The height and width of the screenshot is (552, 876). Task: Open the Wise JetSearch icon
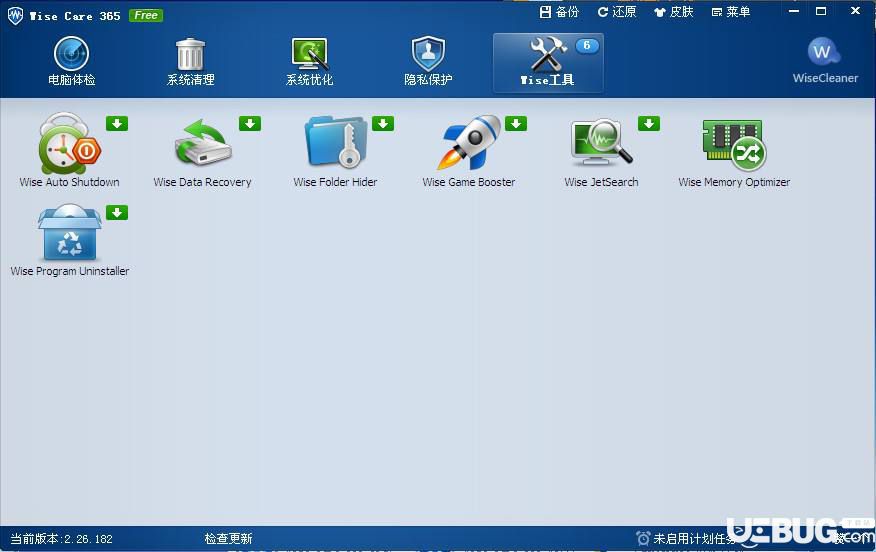pyautogui.click(x=602, y=142)
